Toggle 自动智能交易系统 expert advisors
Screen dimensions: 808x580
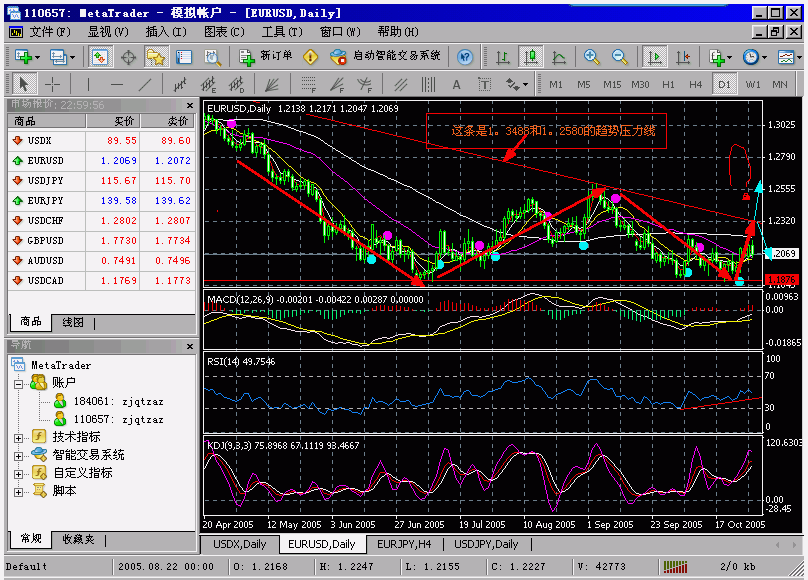pyautogui.click(x=385, y=57)
